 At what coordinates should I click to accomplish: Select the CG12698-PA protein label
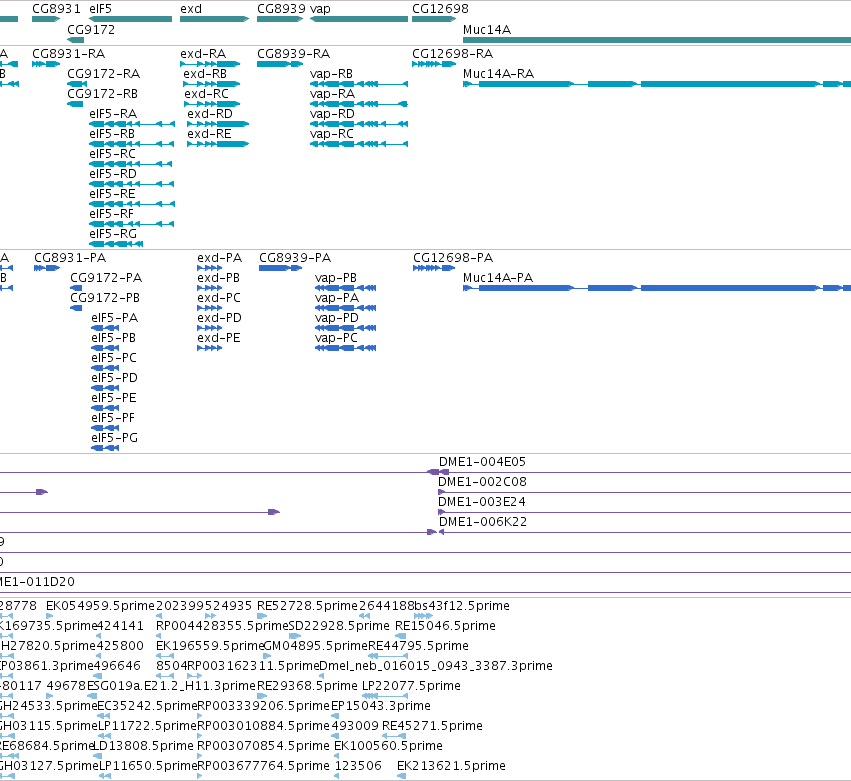coord(453,257)
